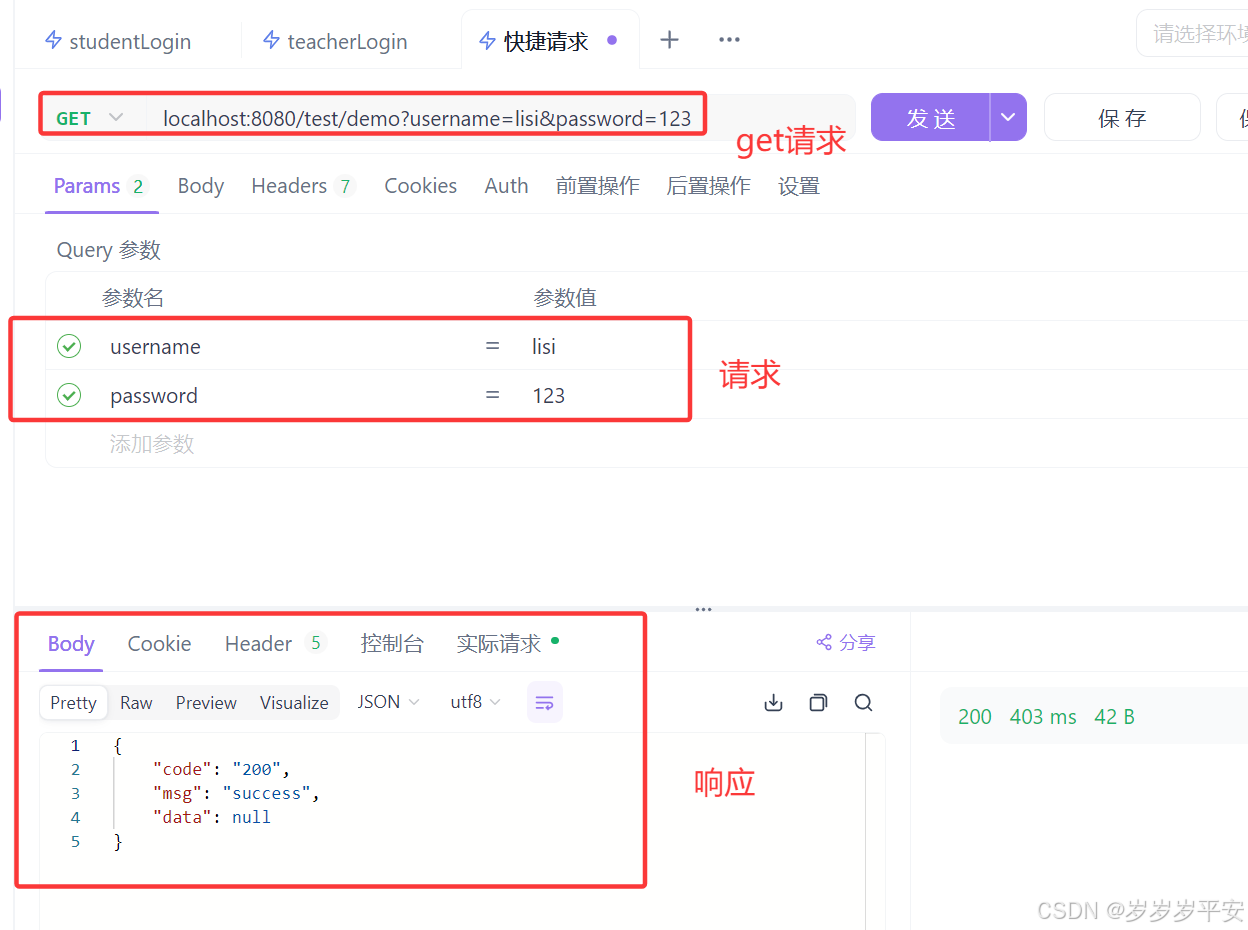
Task: Switch to the request Body tab
Action: 201,186
